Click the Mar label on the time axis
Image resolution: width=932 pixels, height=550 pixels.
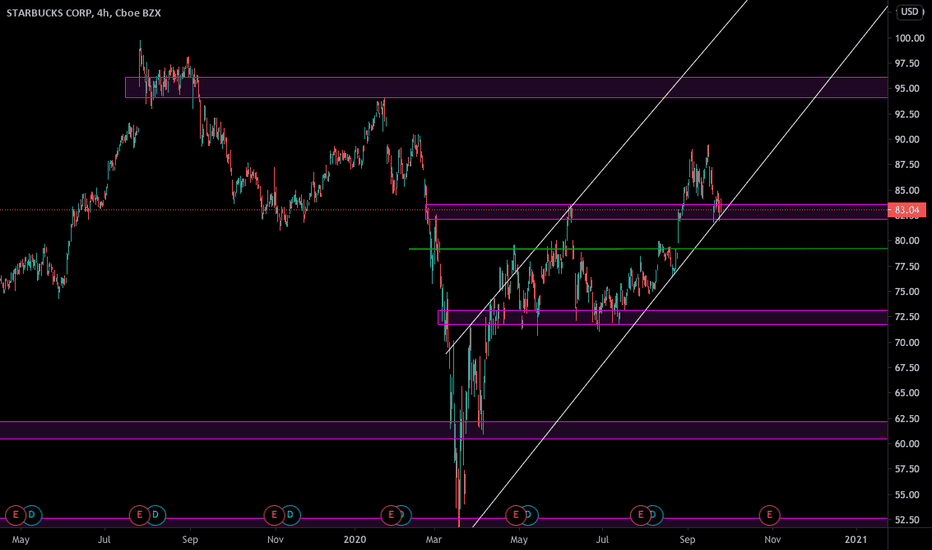(434, 540)
